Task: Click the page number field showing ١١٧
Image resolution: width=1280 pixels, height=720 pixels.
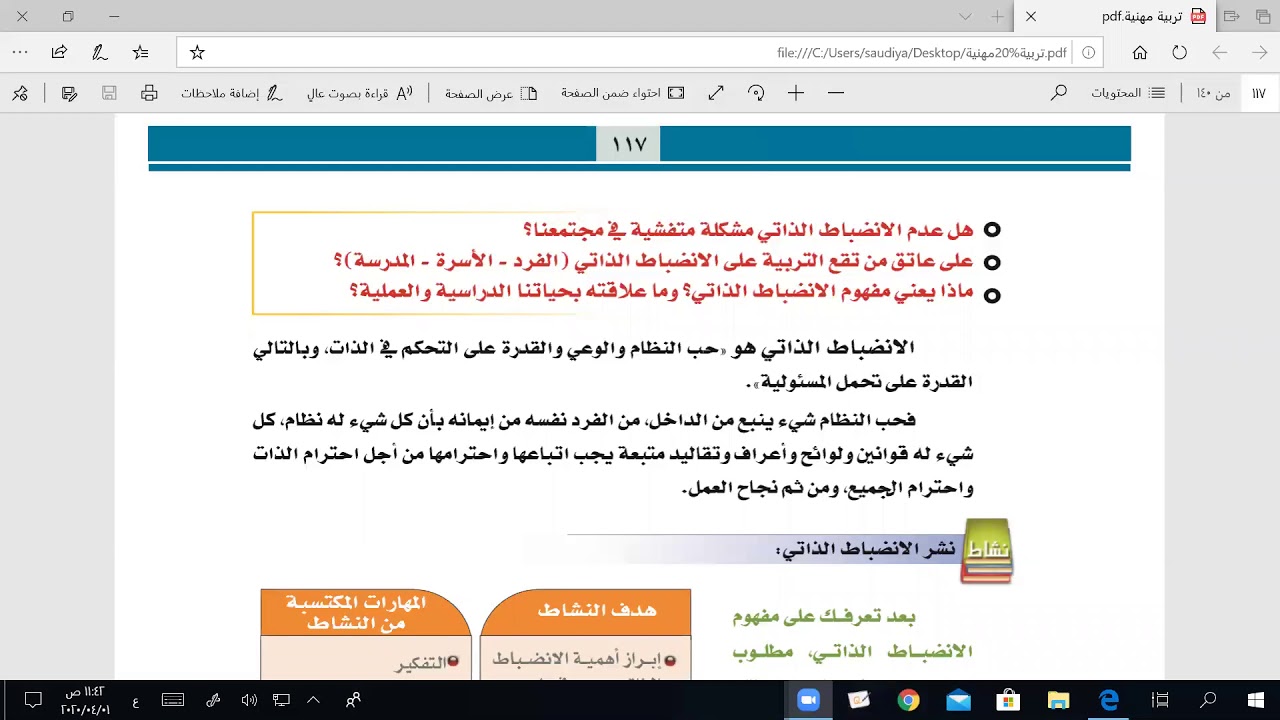Action: [1258, 93]
